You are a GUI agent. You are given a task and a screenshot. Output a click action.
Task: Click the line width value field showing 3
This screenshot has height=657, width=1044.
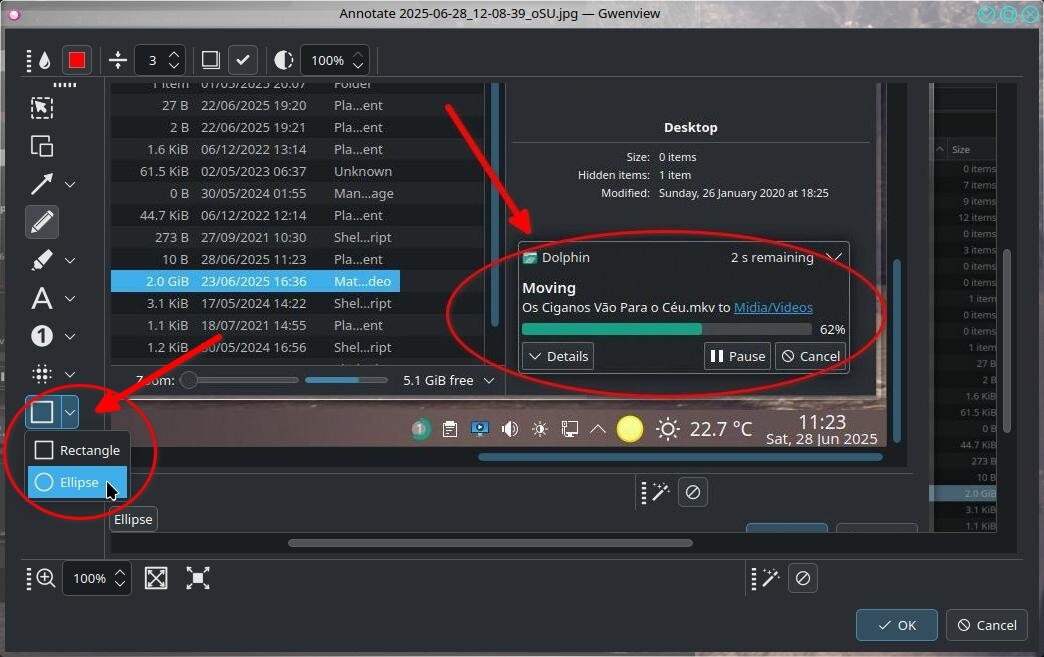(x=151, y=61)
